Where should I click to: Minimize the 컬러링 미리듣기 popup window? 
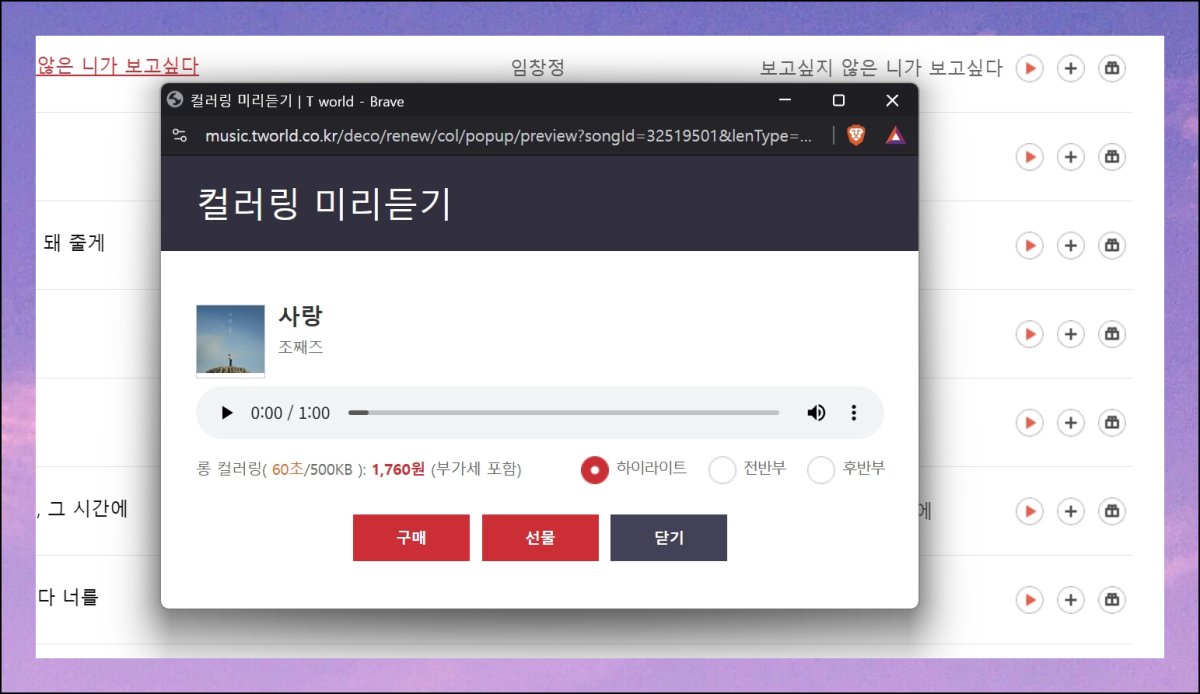coord(785,100)
